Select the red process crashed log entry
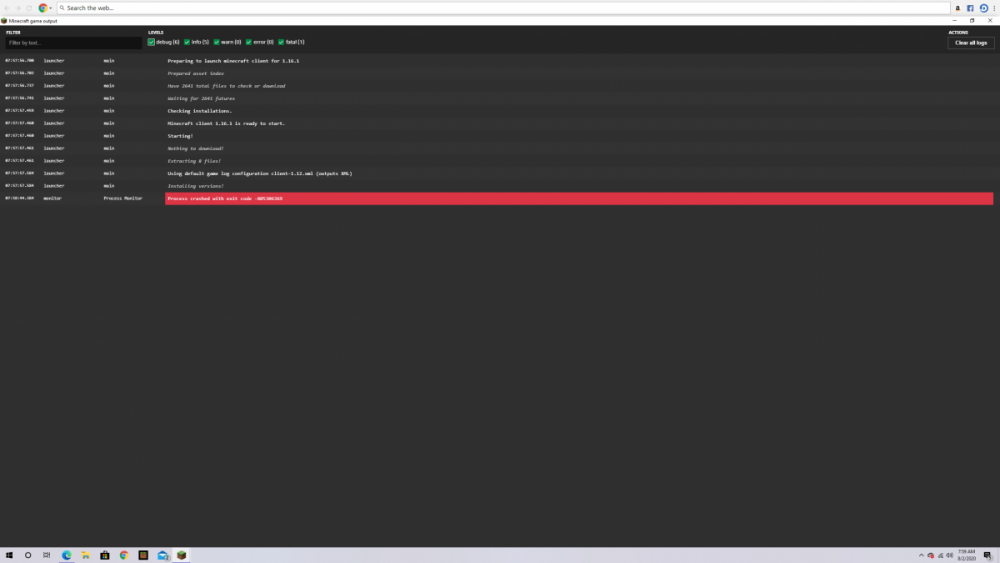This screenshot has width=1000, height=563. point(578,199)
